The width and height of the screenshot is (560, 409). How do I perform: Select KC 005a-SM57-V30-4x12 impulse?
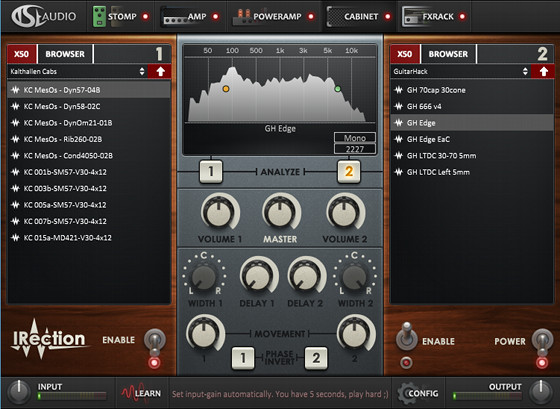pyautogui.click(x=89, y=205)
